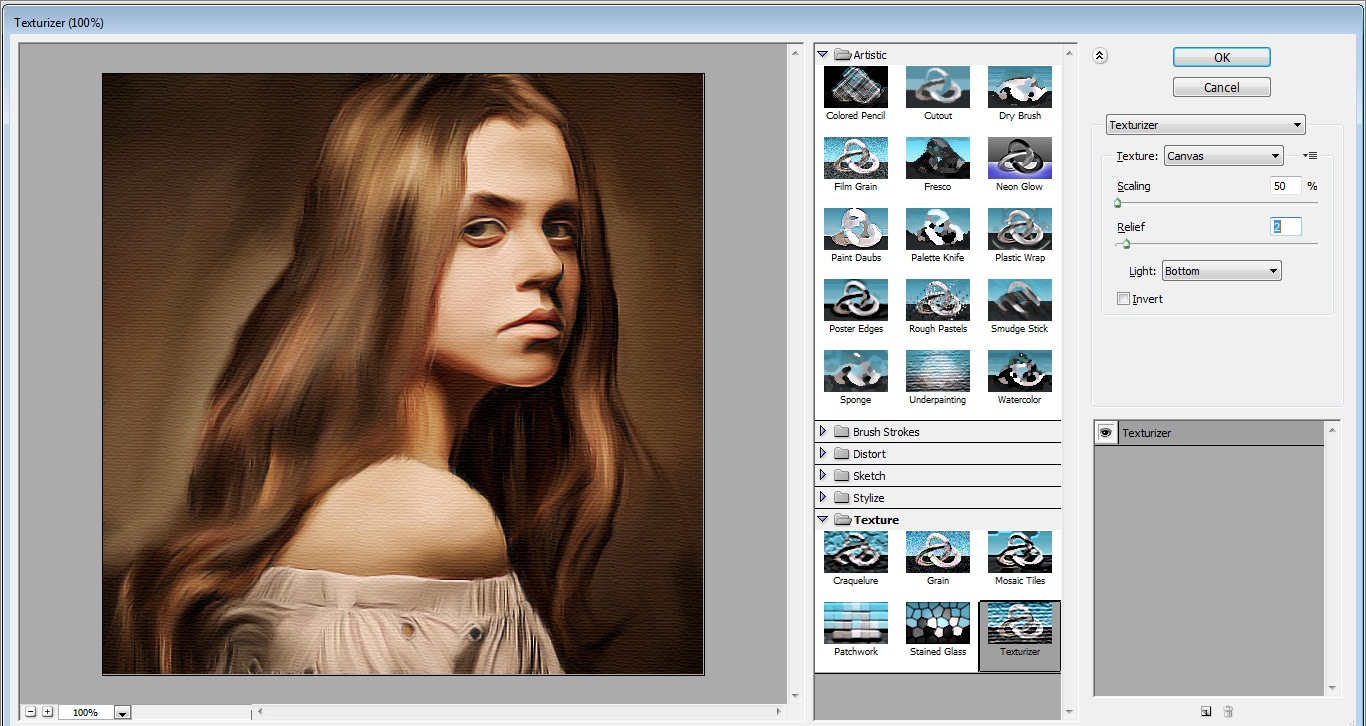Click the OK button
This screenshot has height=726, width=1366.
click(x=1221, y=57)
